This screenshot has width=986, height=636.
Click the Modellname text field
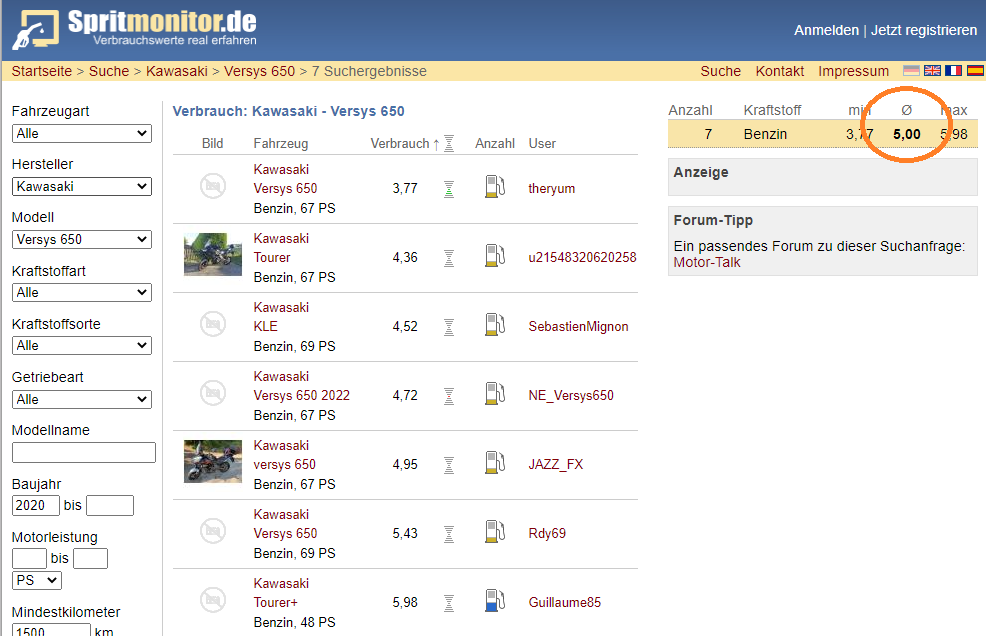(84, 452)
